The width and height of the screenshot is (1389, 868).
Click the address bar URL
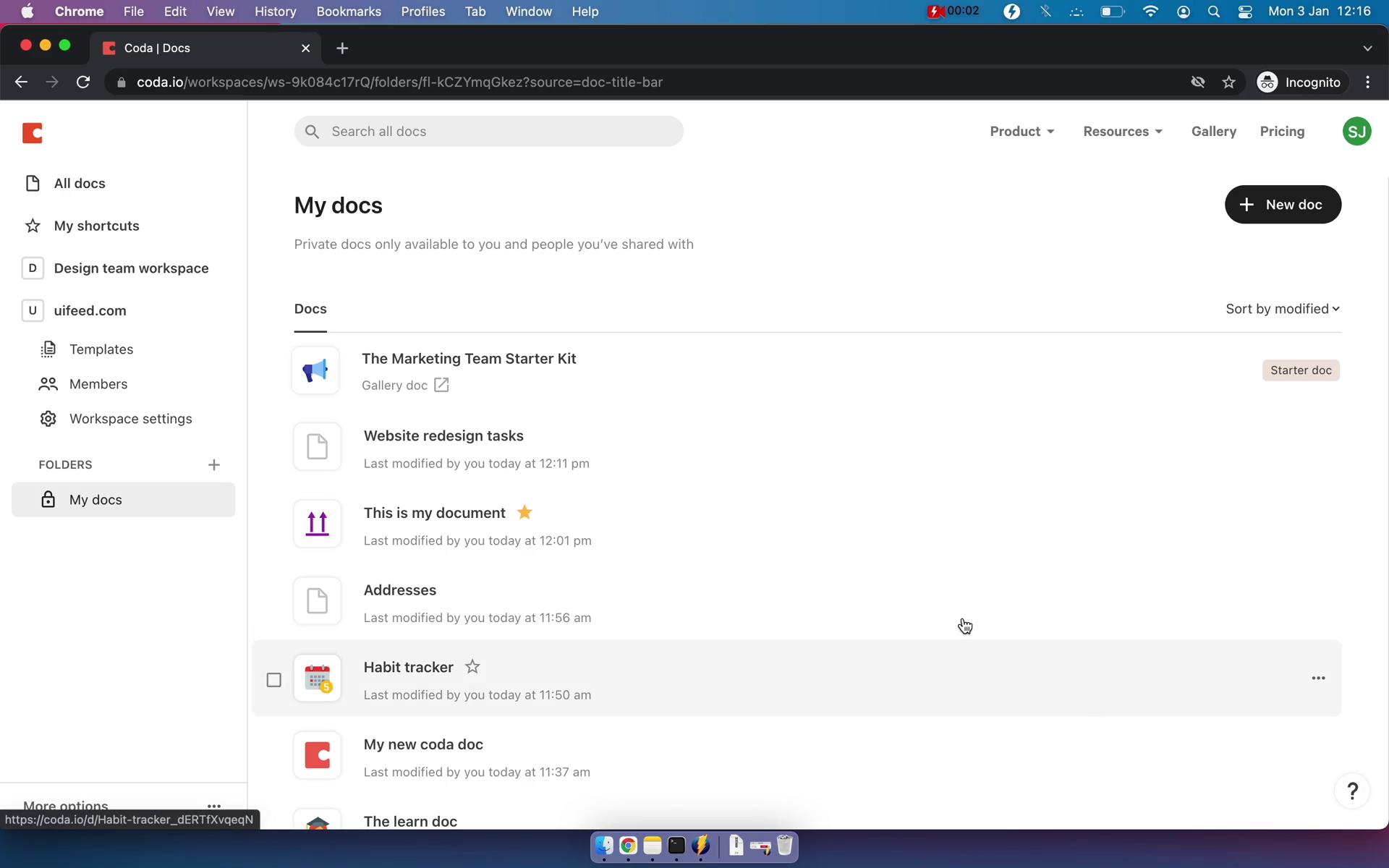[399, 82]
